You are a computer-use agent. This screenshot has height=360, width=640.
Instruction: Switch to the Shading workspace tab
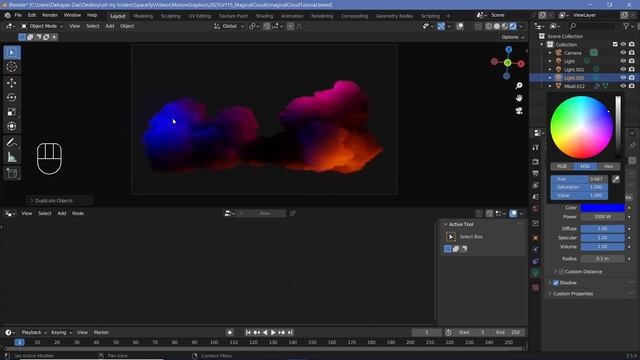click(x=264, y=16)
